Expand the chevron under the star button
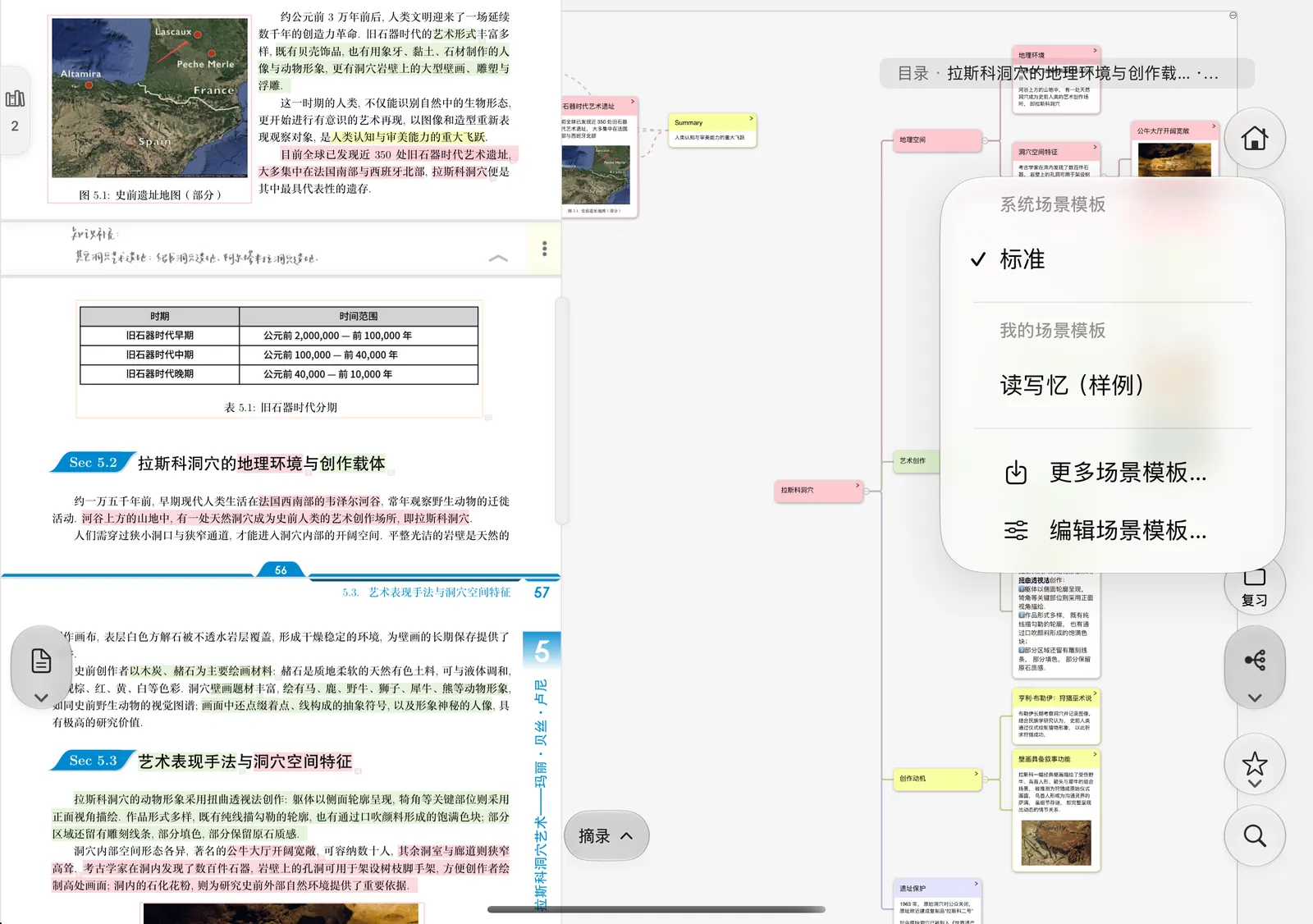This screenshot has width=1313, height=924. tap(1254, 784)
